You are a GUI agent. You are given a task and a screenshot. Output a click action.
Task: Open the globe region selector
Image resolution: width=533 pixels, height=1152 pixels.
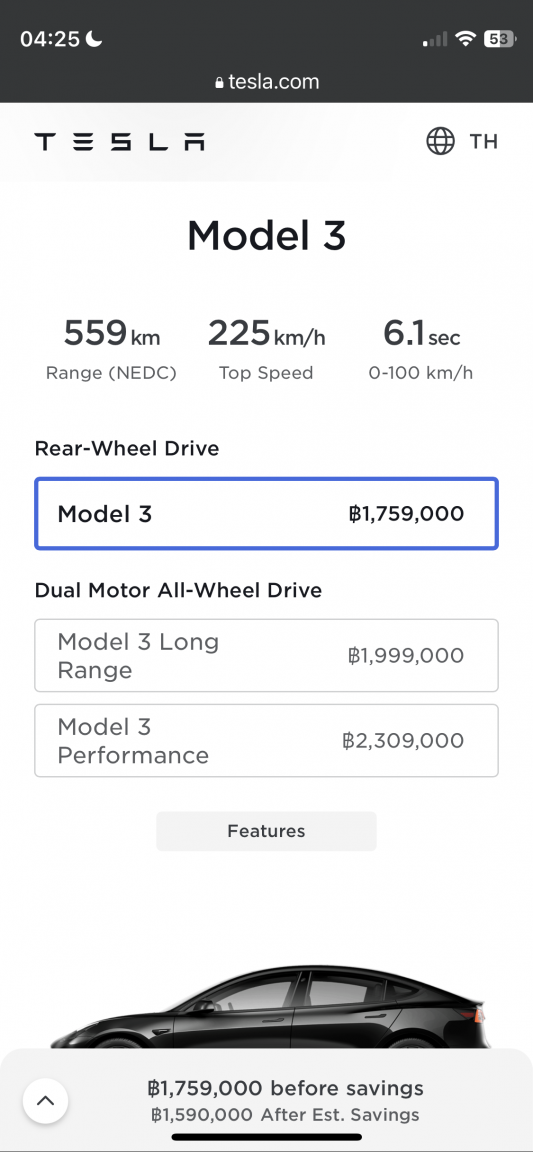(x=440, y=141)
